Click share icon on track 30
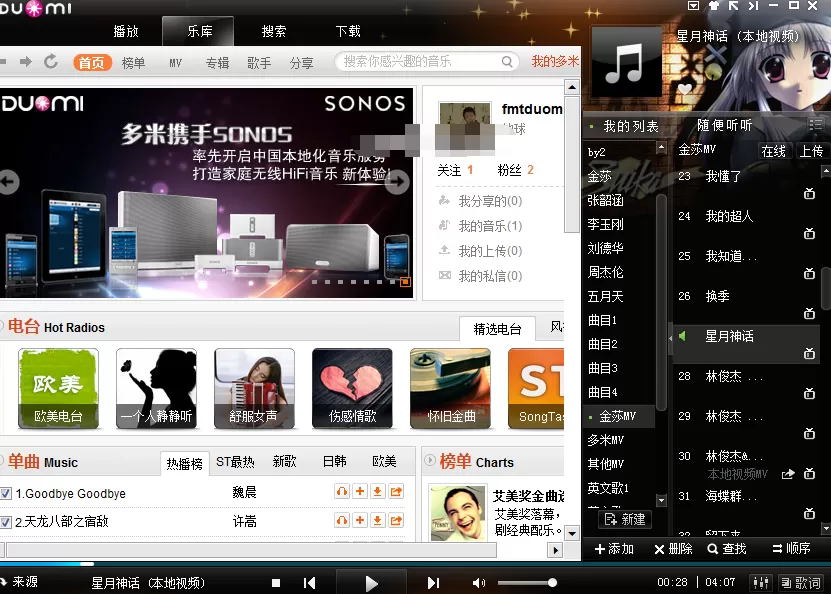The width and height of the screenshot is (831, 594). [x=788, y=474]
